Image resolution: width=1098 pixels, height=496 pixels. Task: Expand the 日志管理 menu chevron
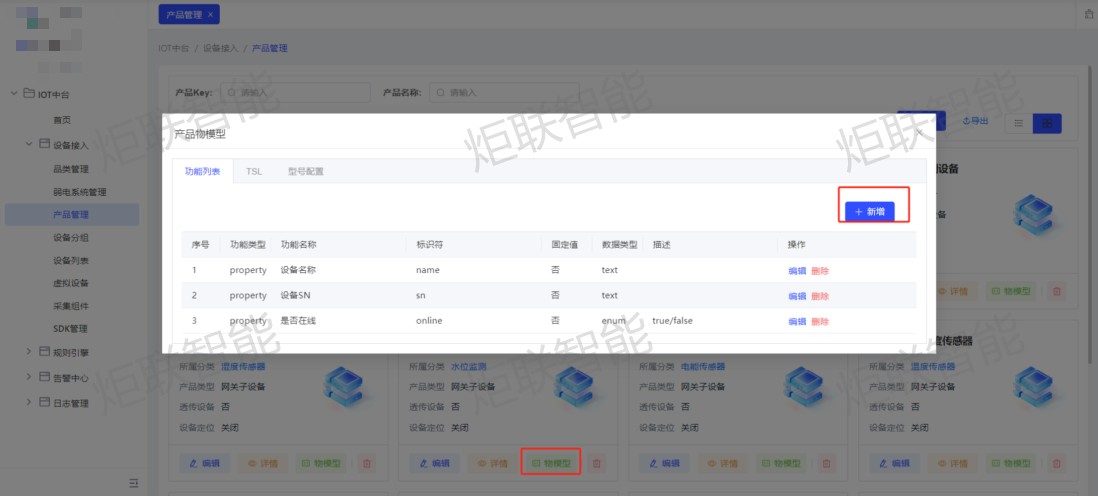(x=29, y=402)
